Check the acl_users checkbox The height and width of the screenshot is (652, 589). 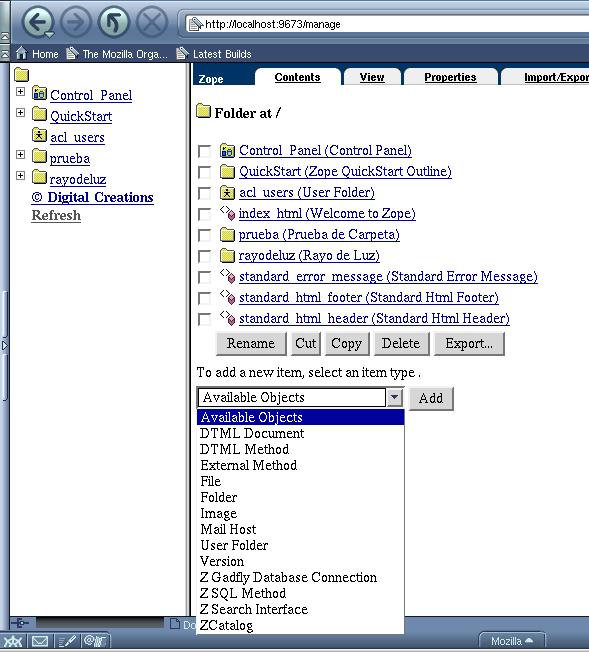(x=204, y=193)
